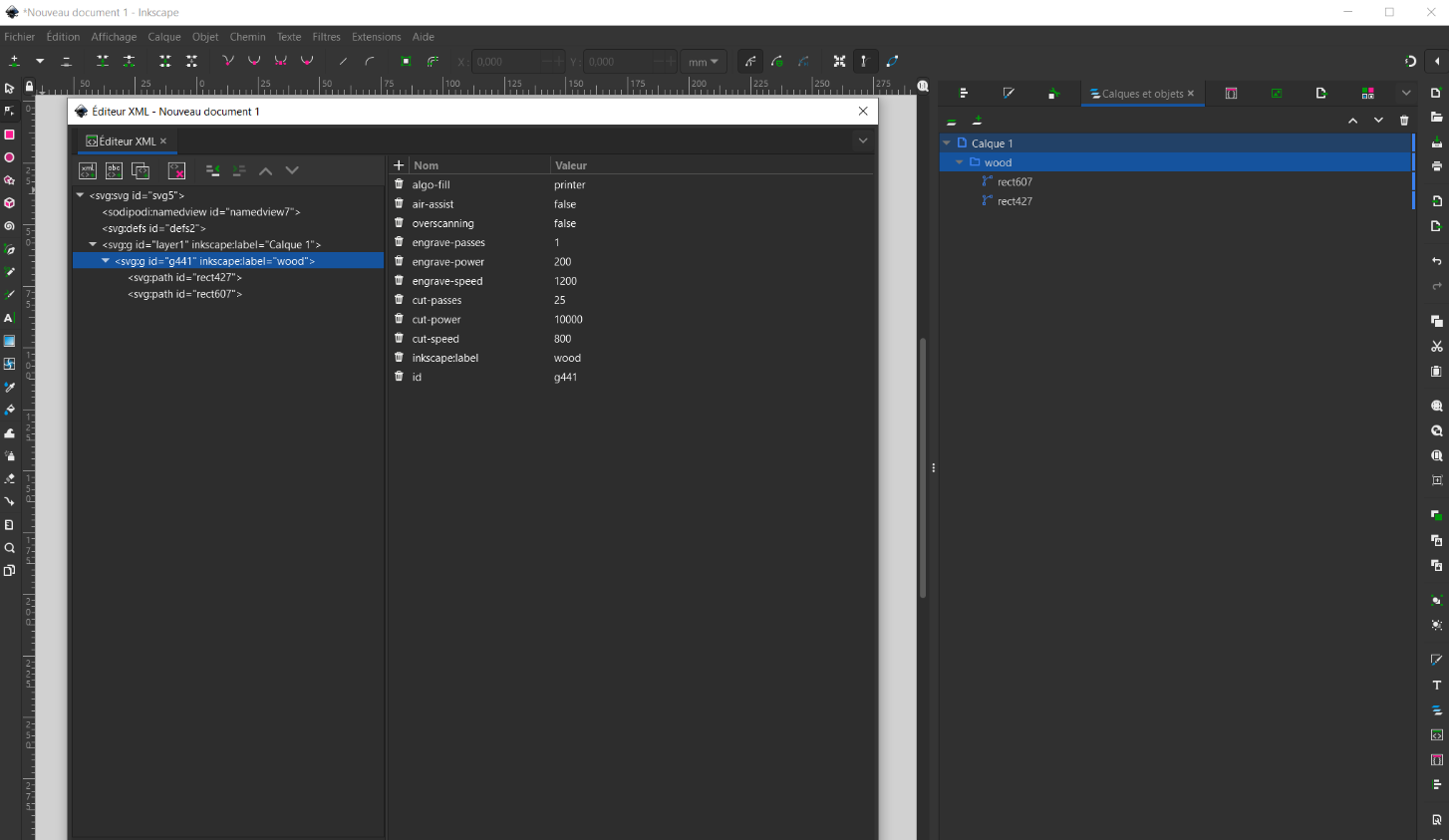Open the Chemin menu

point(247,37)
